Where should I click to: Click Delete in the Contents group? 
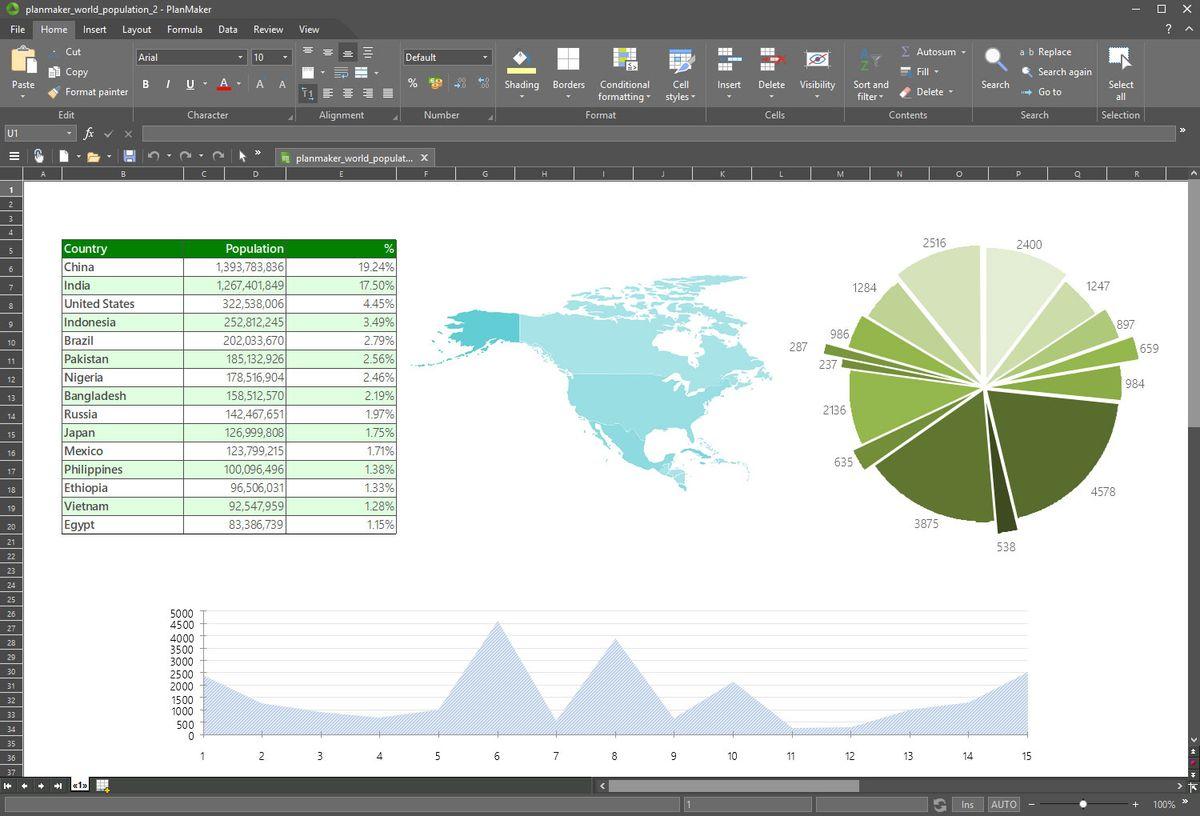(926, 92)
